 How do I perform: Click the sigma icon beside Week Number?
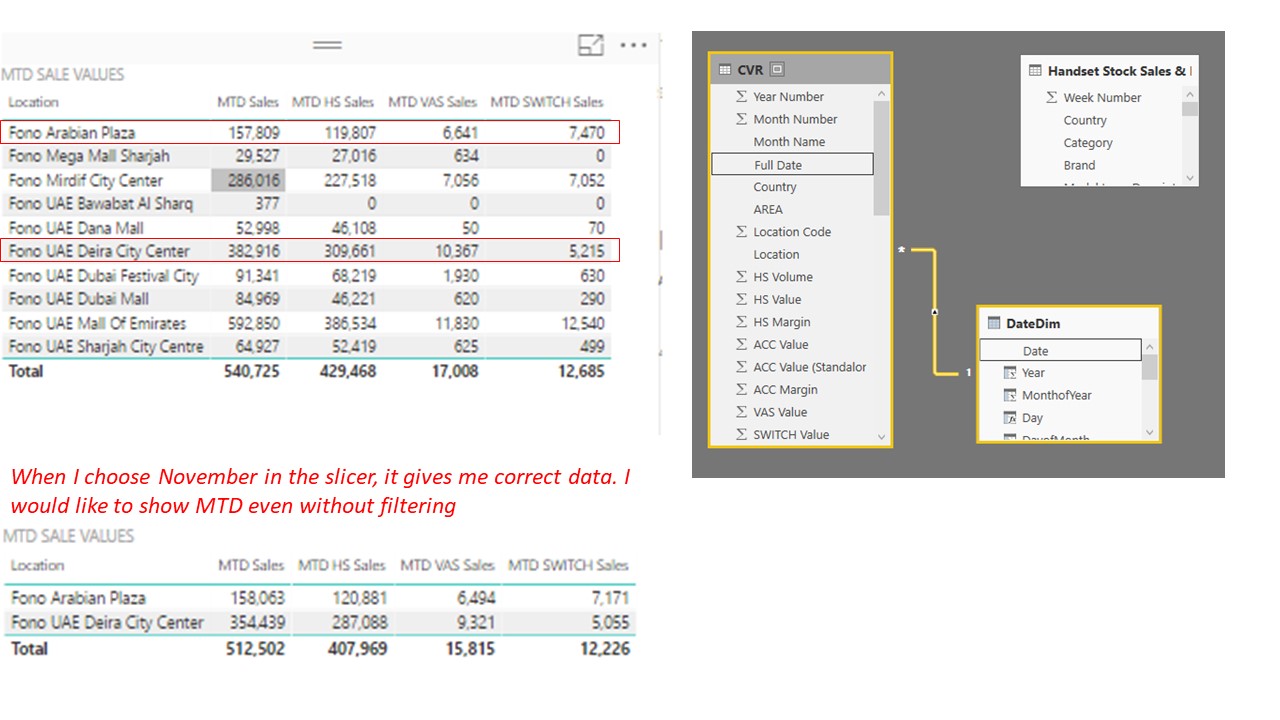point(1052,98)
